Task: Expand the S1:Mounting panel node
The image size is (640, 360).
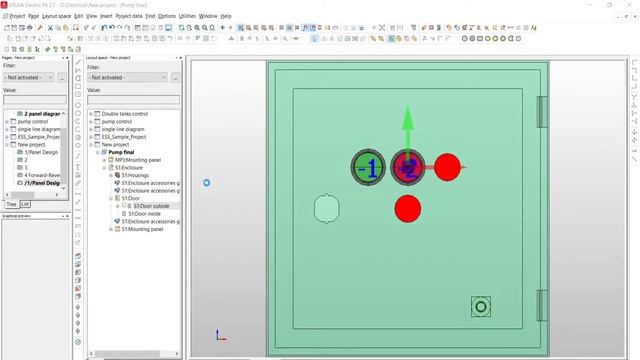Action: tap(111, 229)
